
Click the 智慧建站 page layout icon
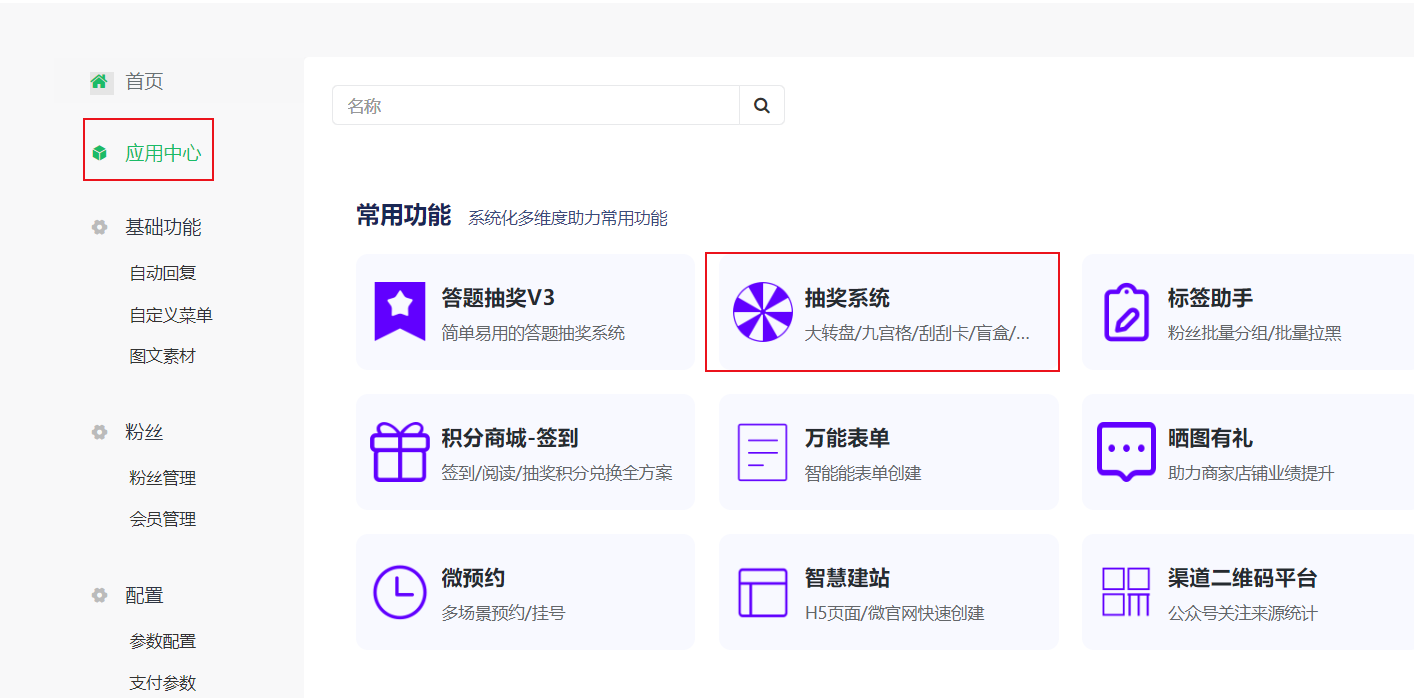click(x=762, y=592)
